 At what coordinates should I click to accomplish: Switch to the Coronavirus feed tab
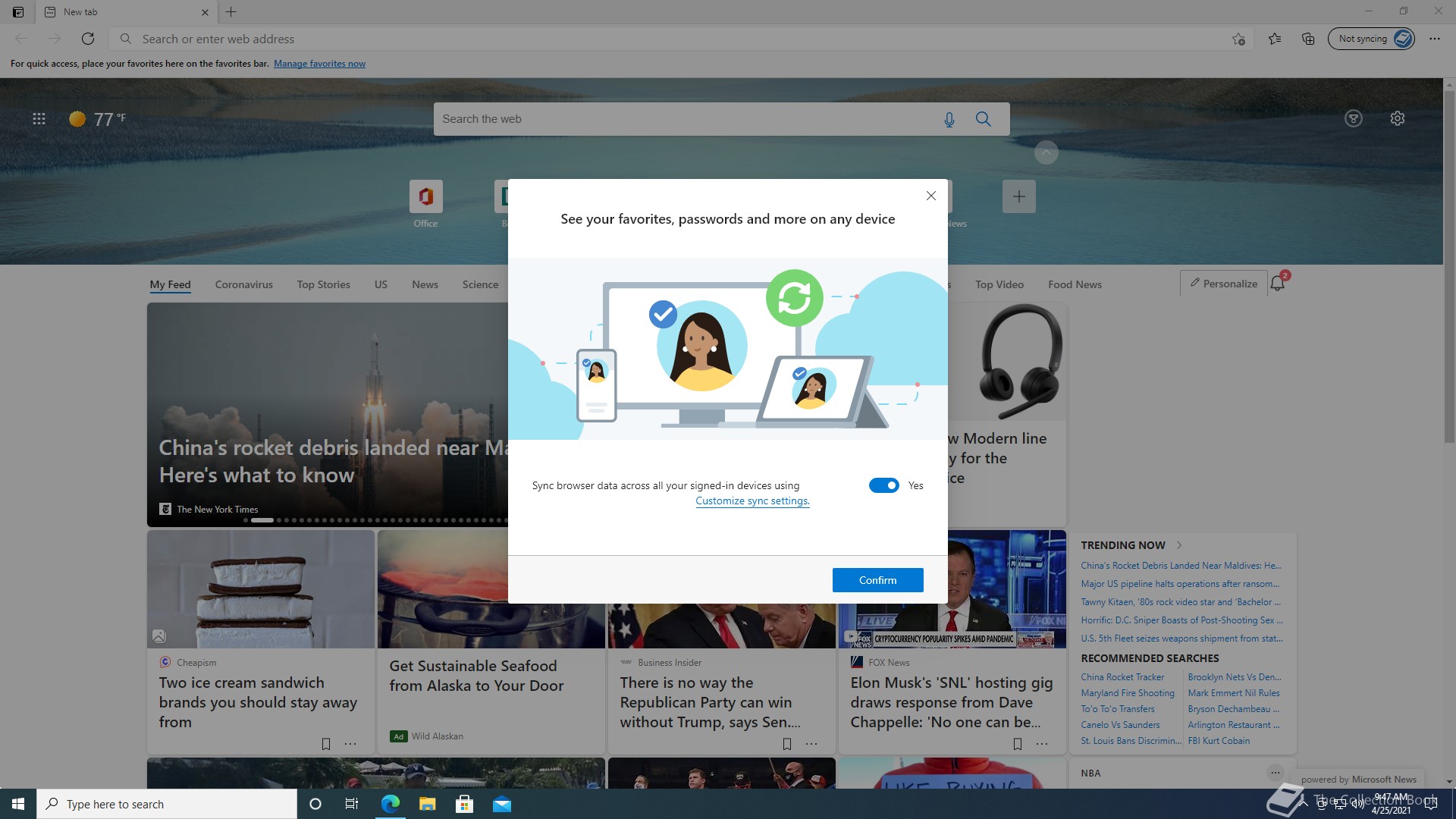243,284
